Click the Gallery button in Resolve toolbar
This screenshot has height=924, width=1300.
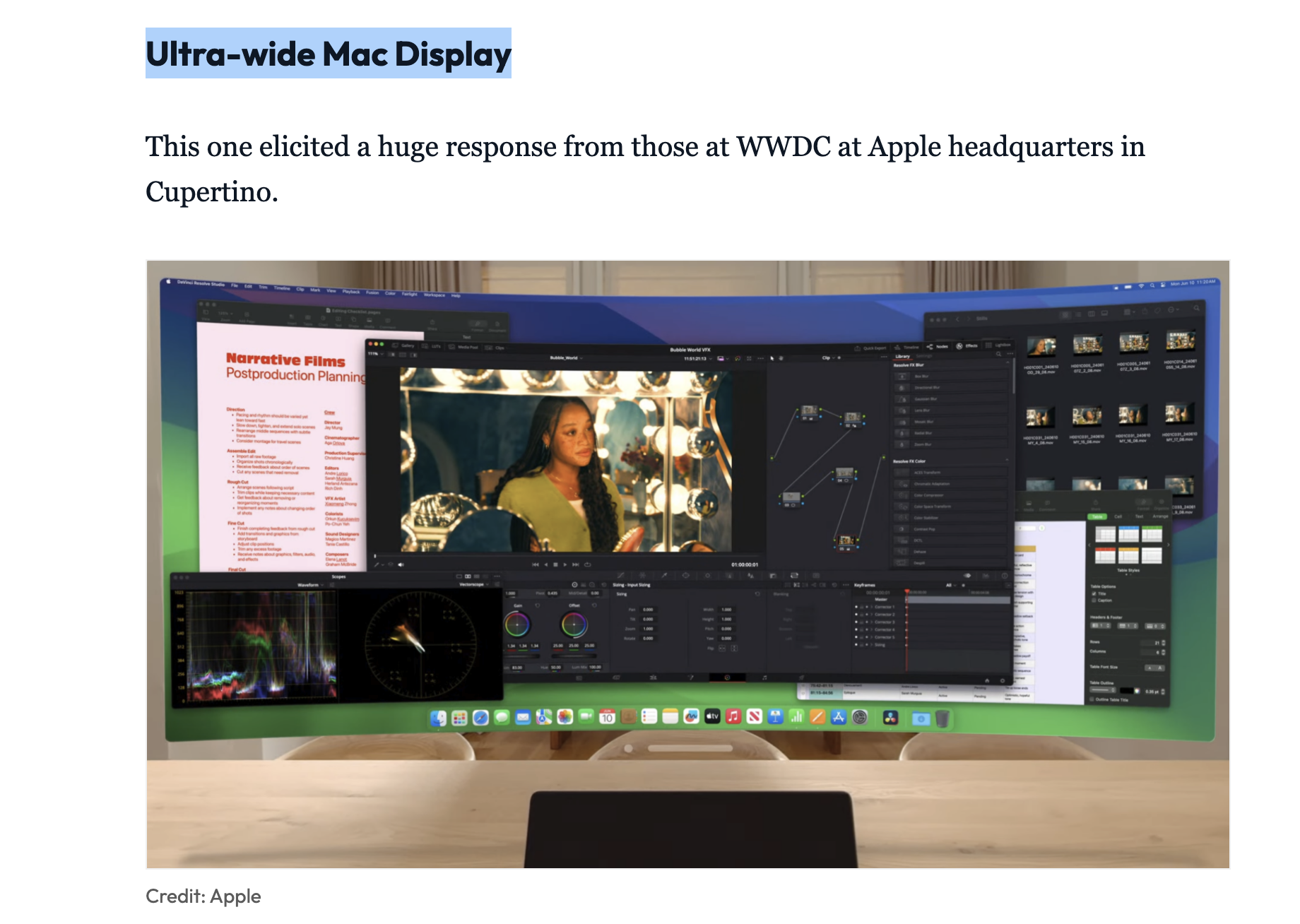[403, 345]
